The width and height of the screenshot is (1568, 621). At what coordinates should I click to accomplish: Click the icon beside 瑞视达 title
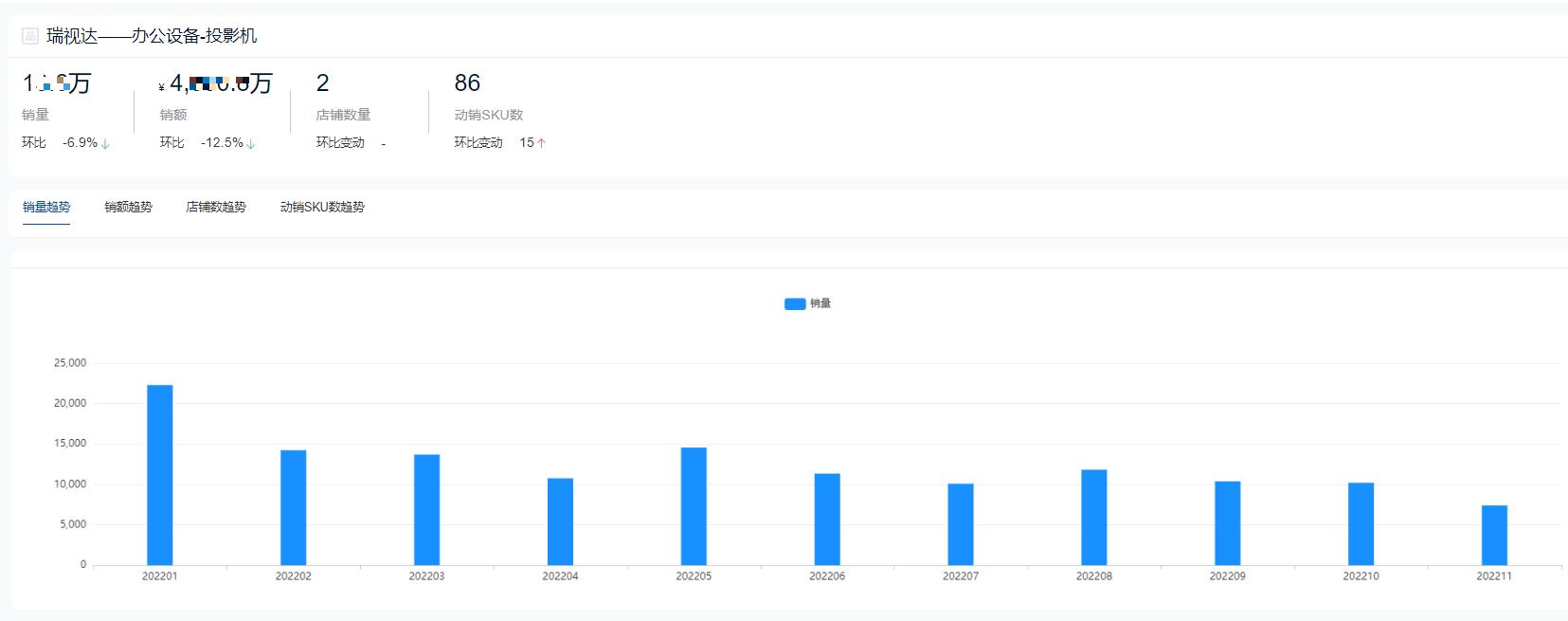pyautogui.click(x=30, y=36)
